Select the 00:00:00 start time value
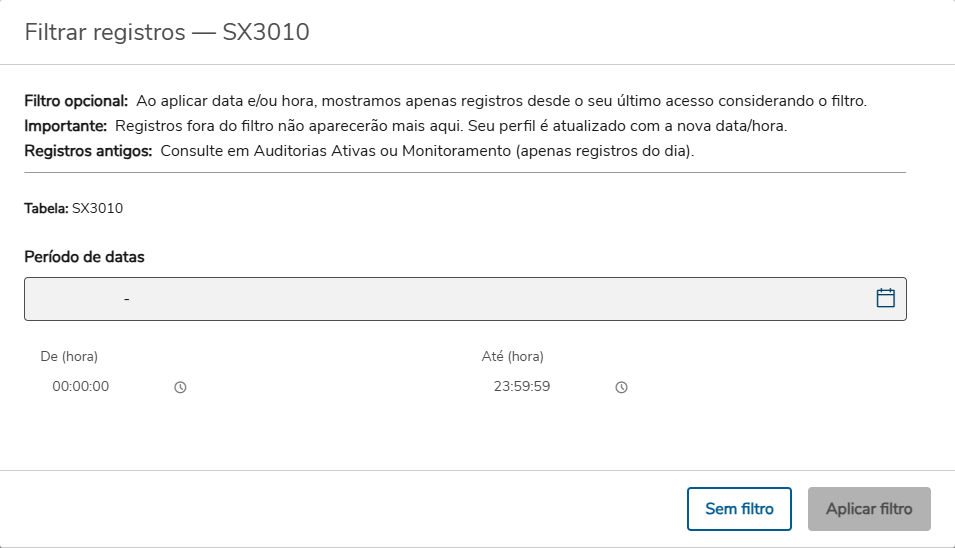Image resolution: width=955 pixels, height=548 pixels. click(x=81, y=386)
